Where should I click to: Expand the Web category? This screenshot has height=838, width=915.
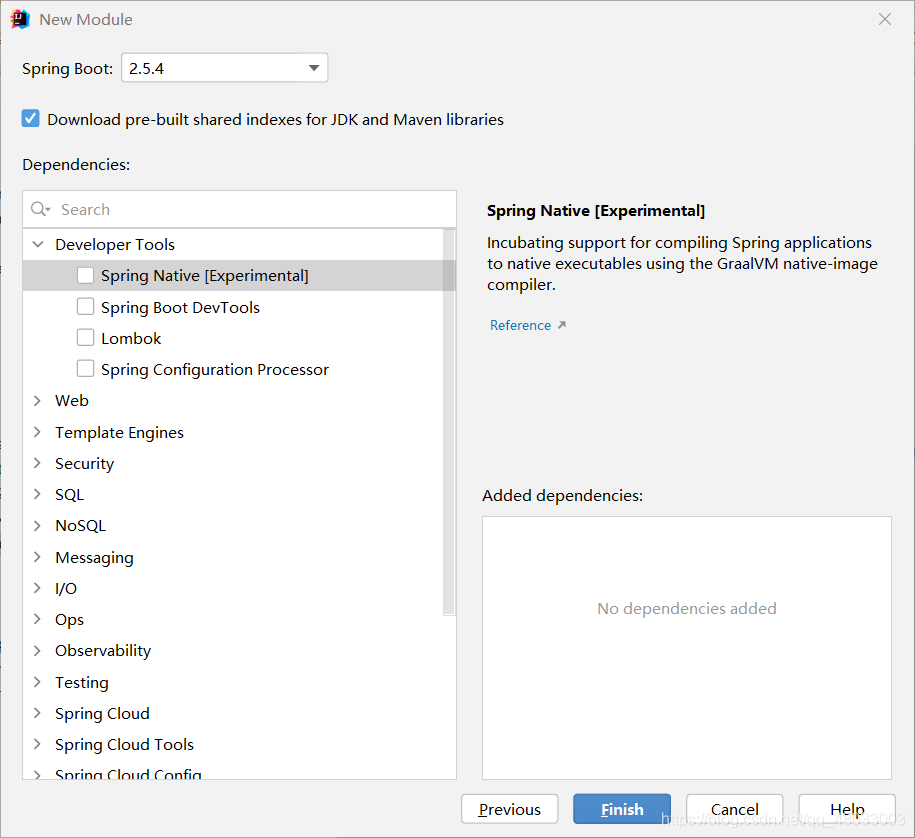coord(37,400)
